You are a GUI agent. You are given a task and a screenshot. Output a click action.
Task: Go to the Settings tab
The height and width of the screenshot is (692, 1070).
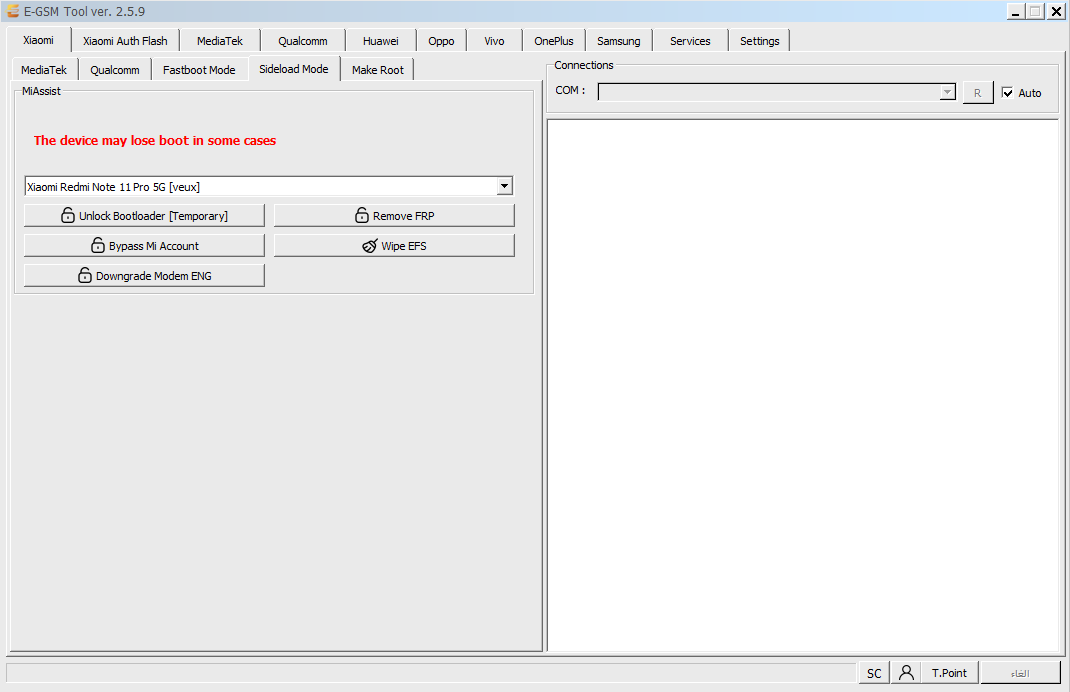[759, 41]
